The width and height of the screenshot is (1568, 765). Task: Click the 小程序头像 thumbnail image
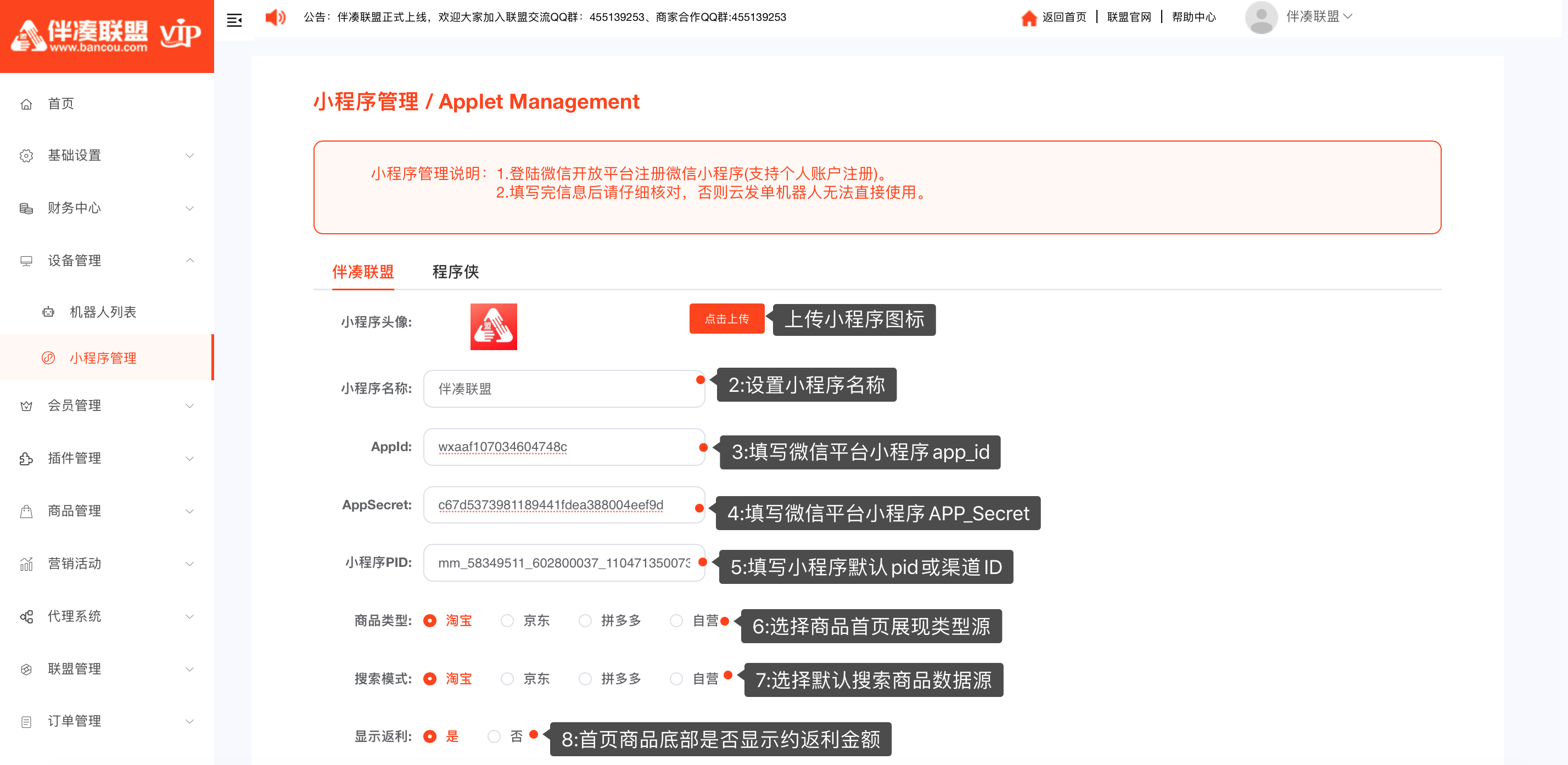[x=494, y=327]
